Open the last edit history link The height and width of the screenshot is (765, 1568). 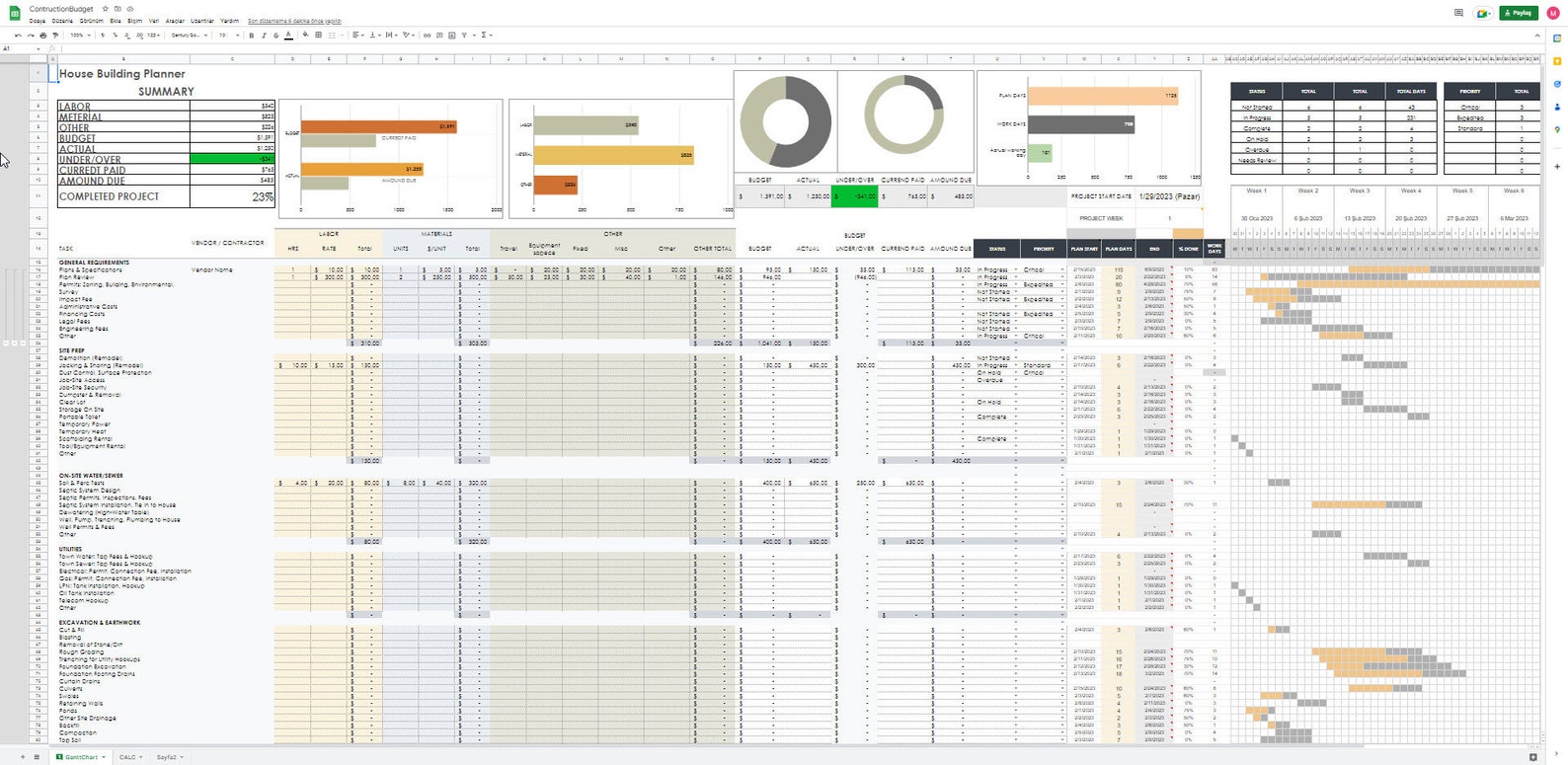coord(294,21)
